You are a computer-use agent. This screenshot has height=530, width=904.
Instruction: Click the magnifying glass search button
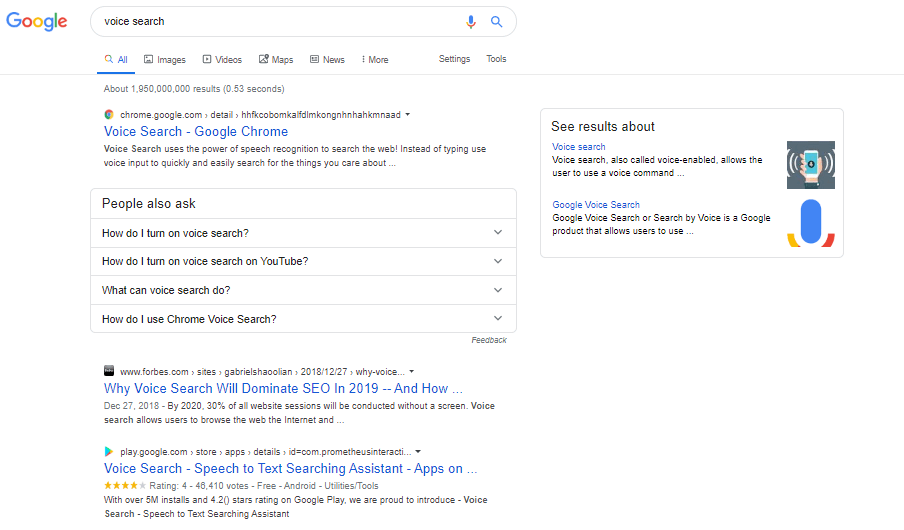point(496,22)
